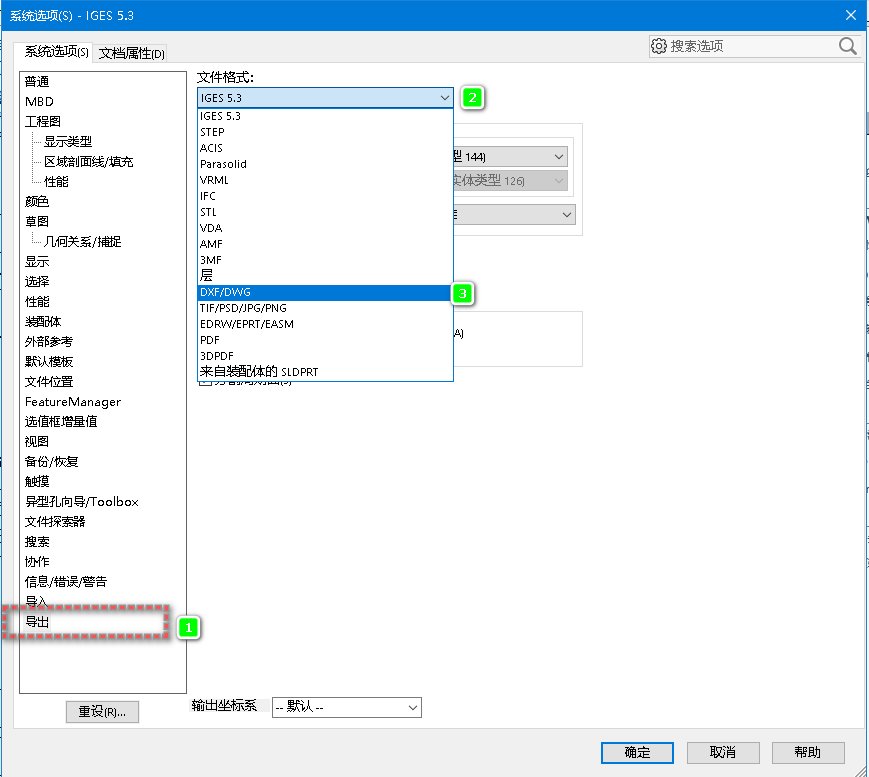This screenshot has width=869, height=777.
Task: Select 草图 in the options tree
Action: point(37,222)
